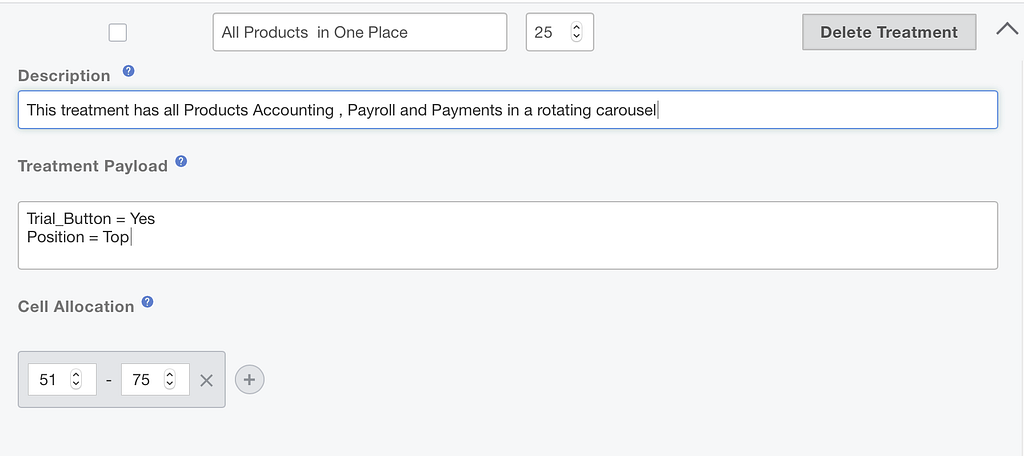1024x456 pixels.
Task: Click the cell allocation end field showing 75
Action: (x=141, y=380)
